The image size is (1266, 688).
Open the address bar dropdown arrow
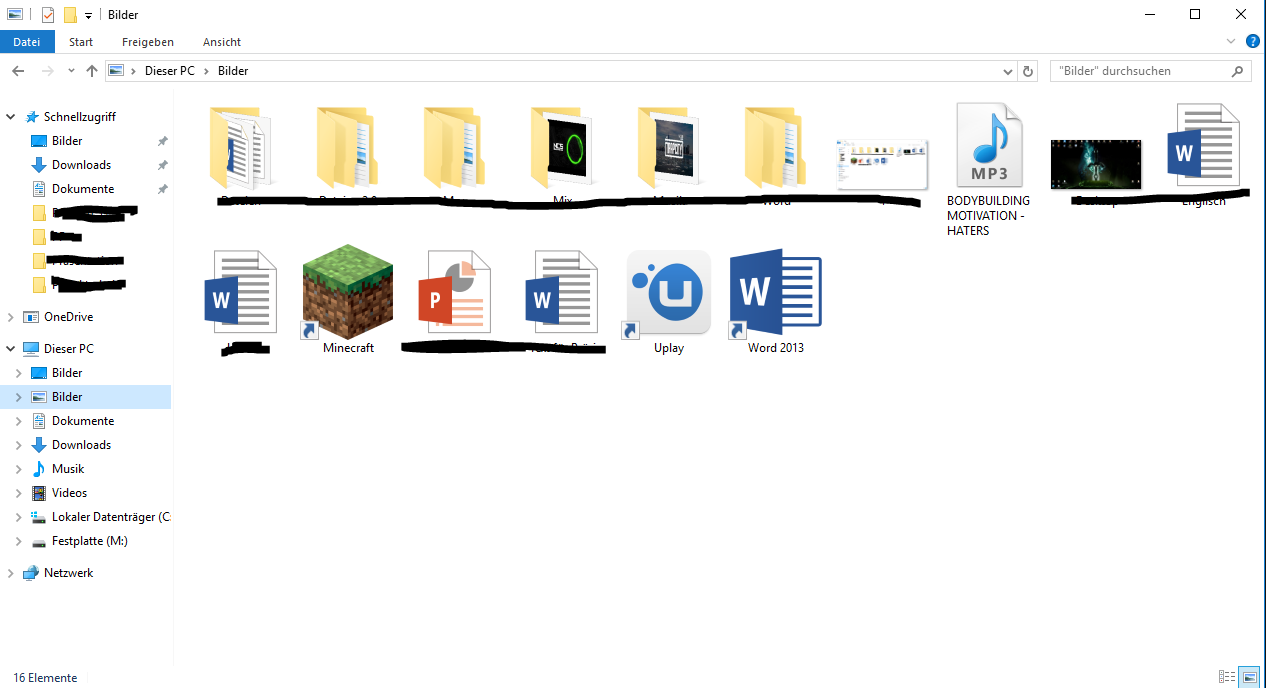1007,70
